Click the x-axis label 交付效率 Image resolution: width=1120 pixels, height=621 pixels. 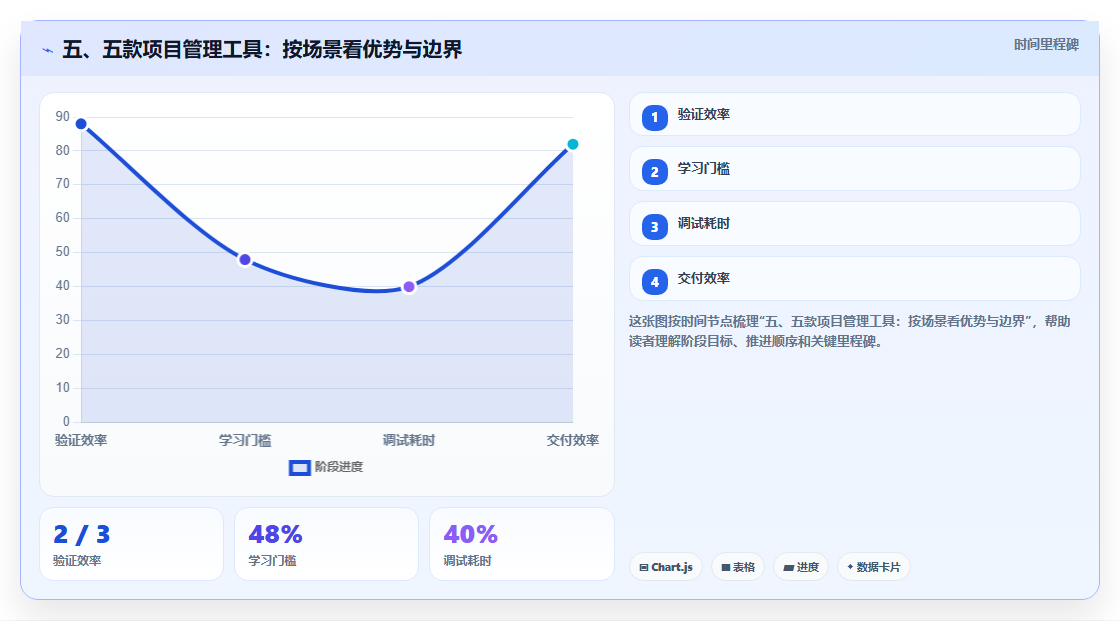click(572, 440)
